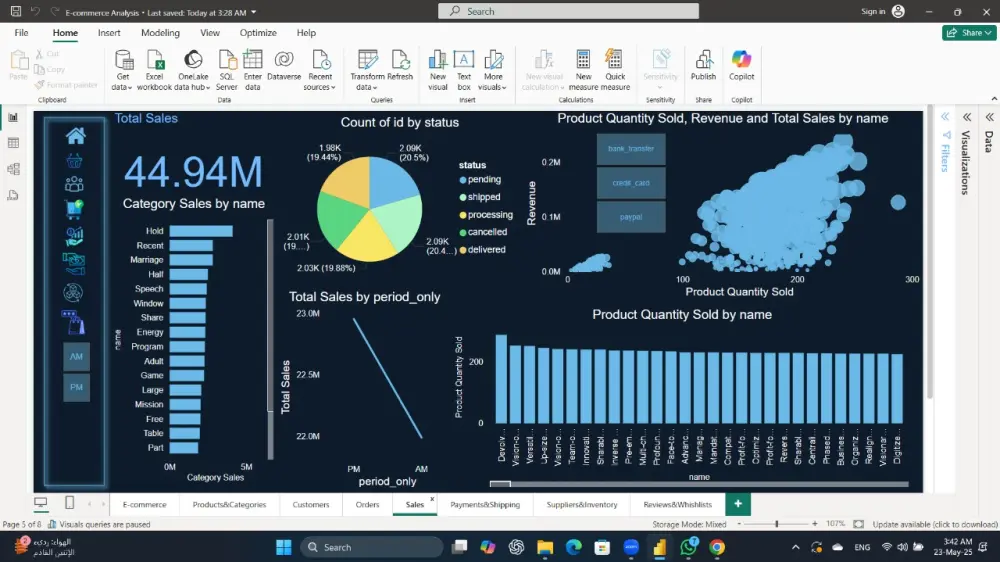Toggle the pending legend item
This screenshot has width=1000, height=562.
tap(480, 180)
